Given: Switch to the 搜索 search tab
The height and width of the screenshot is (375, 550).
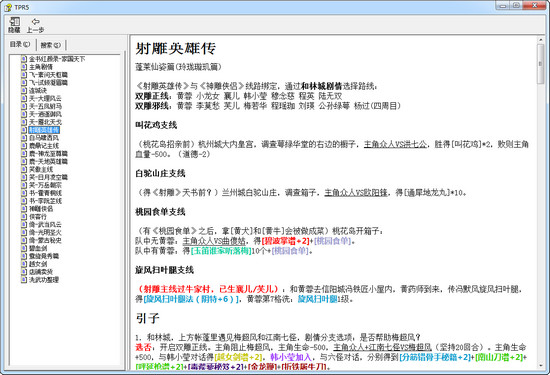Looking at the screenshot, I should 50,45.
